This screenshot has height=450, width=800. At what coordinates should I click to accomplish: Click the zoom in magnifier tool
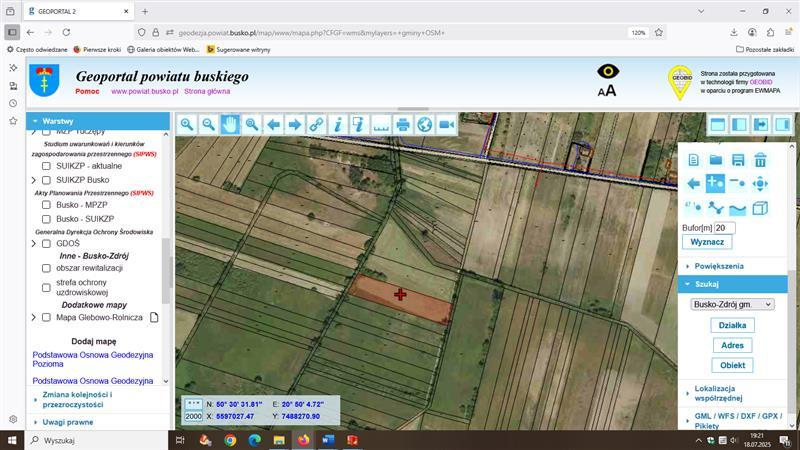(x=187, y=124)
